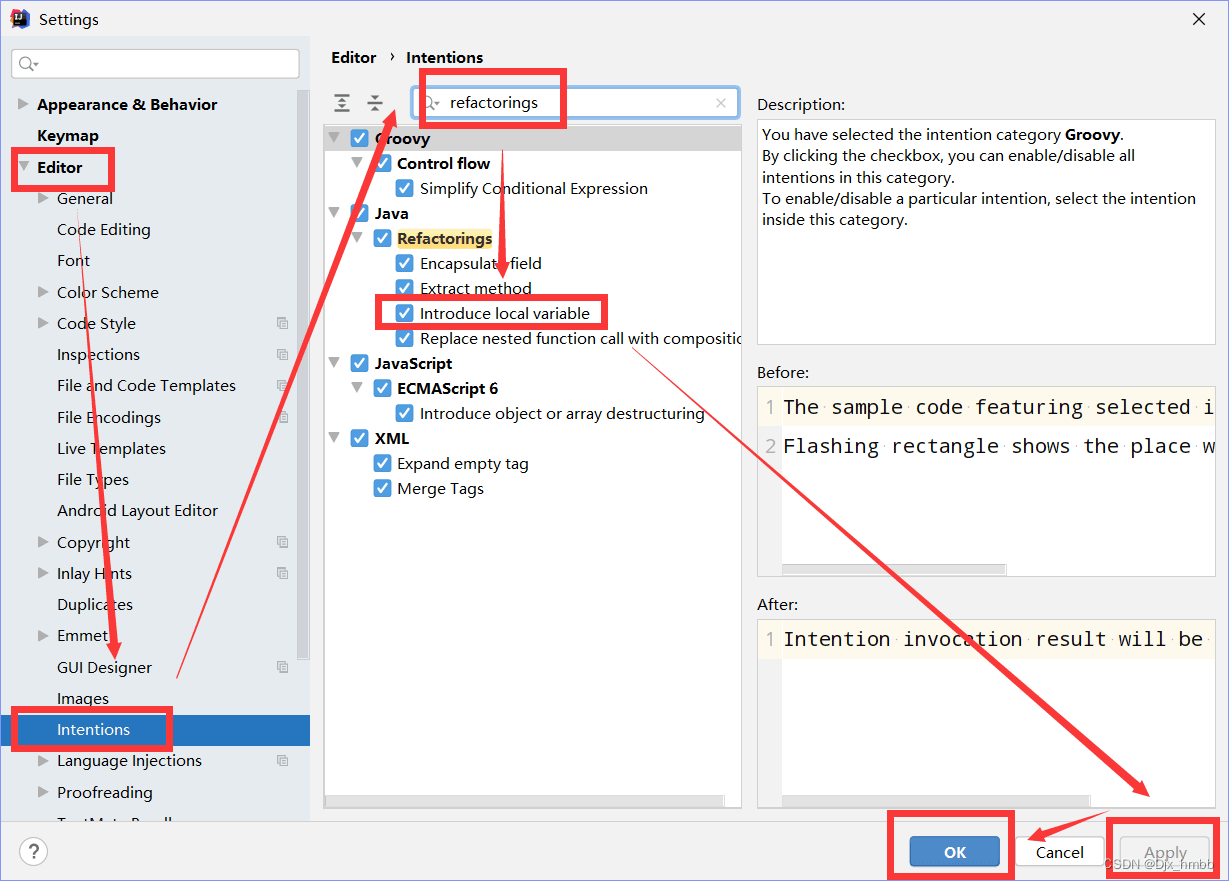Open the Live Templates settings page
This screenshot has height=881, width=1229.
point(112,448)
